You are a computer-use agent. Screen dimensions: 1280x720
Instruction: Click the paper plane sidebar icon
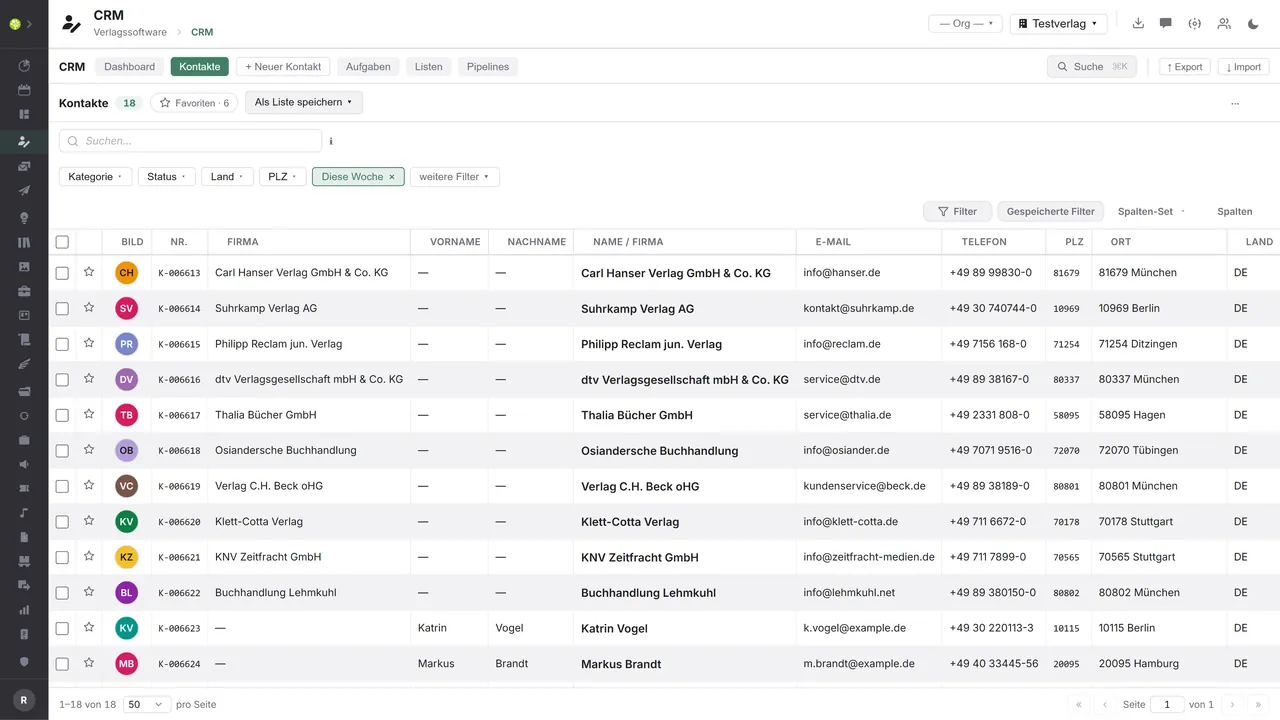[x=24, y=191]
